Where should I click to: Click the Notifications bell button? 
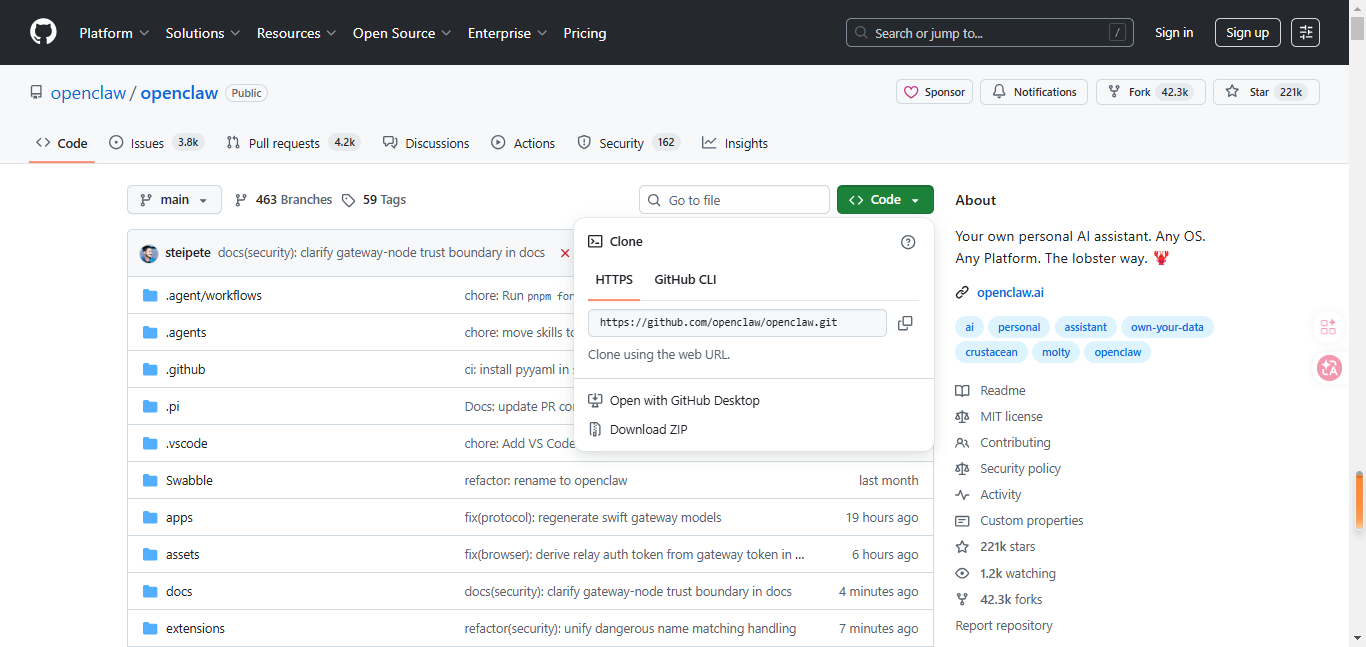[x=1034, y=92]
